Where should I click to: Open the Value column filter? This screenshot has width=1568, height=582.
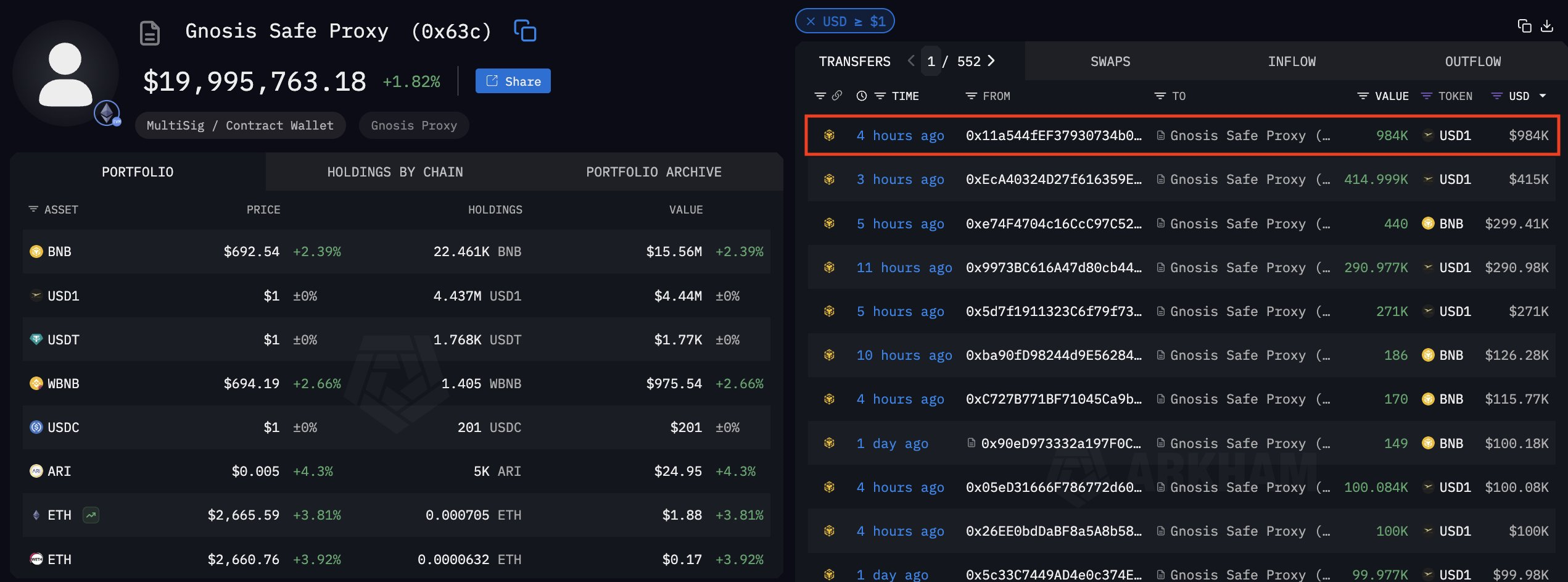tap(1363, 96)
